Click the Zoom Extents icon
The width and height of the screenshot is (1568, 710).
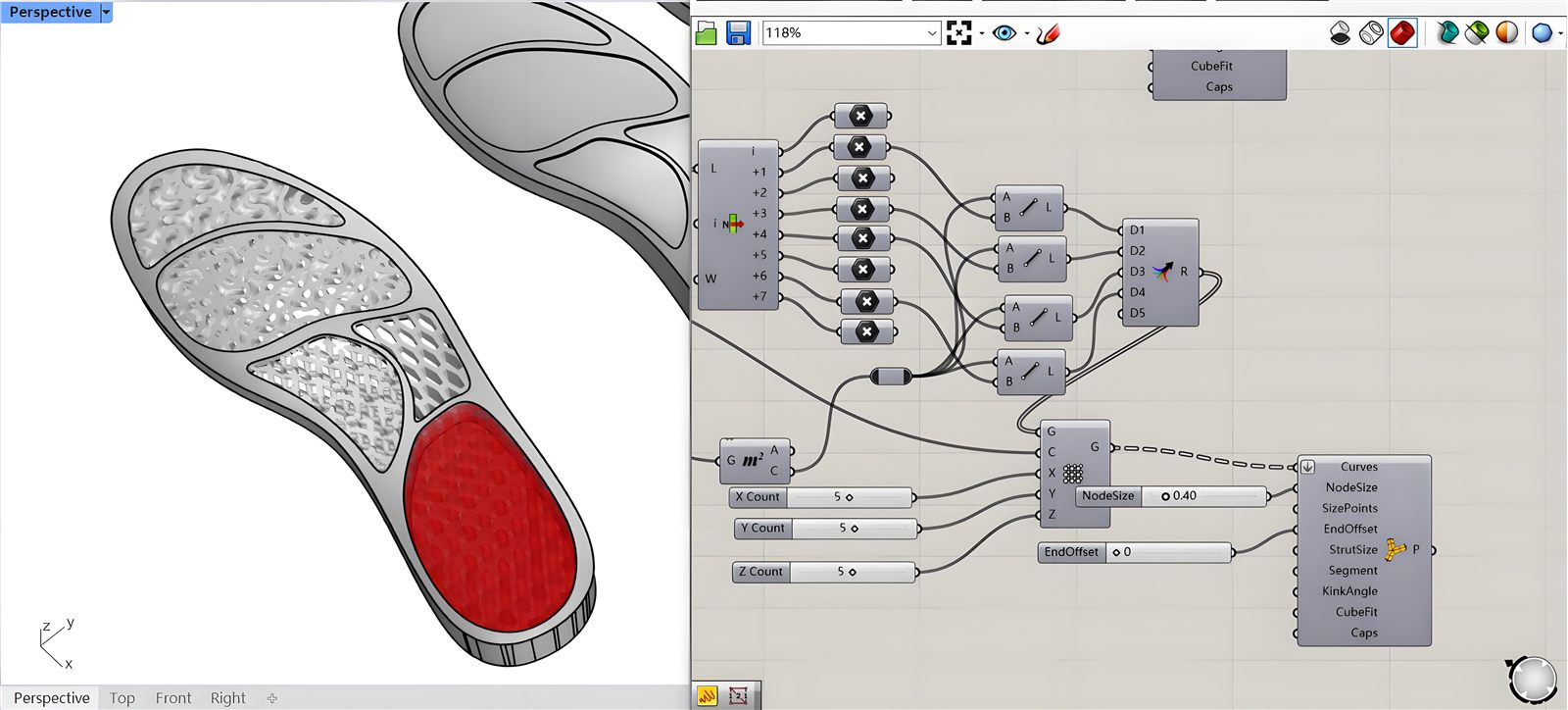point(958,33)
